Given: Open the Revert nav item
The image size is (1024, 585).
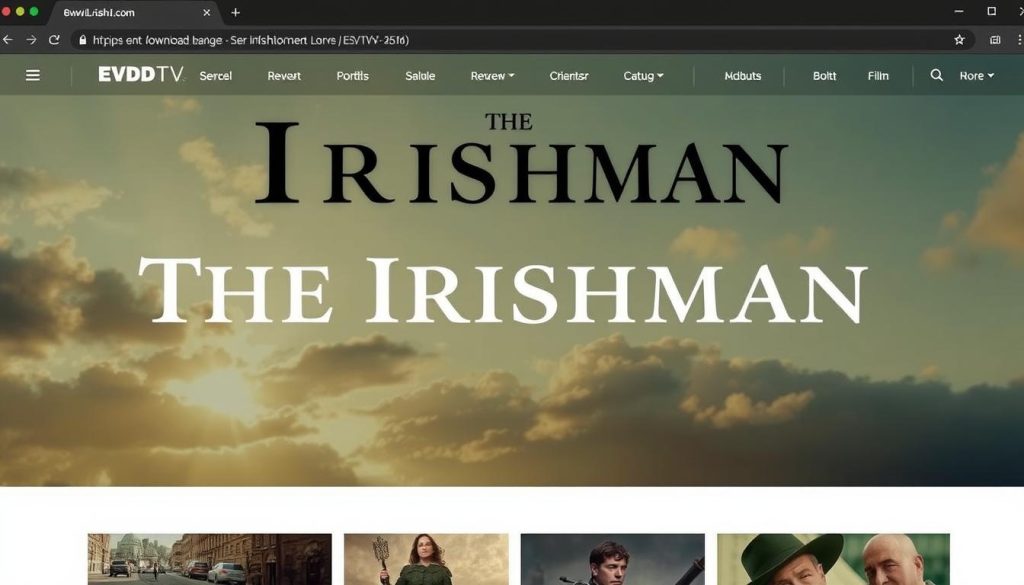Looking at the screenshot, I should coord(284,76).
